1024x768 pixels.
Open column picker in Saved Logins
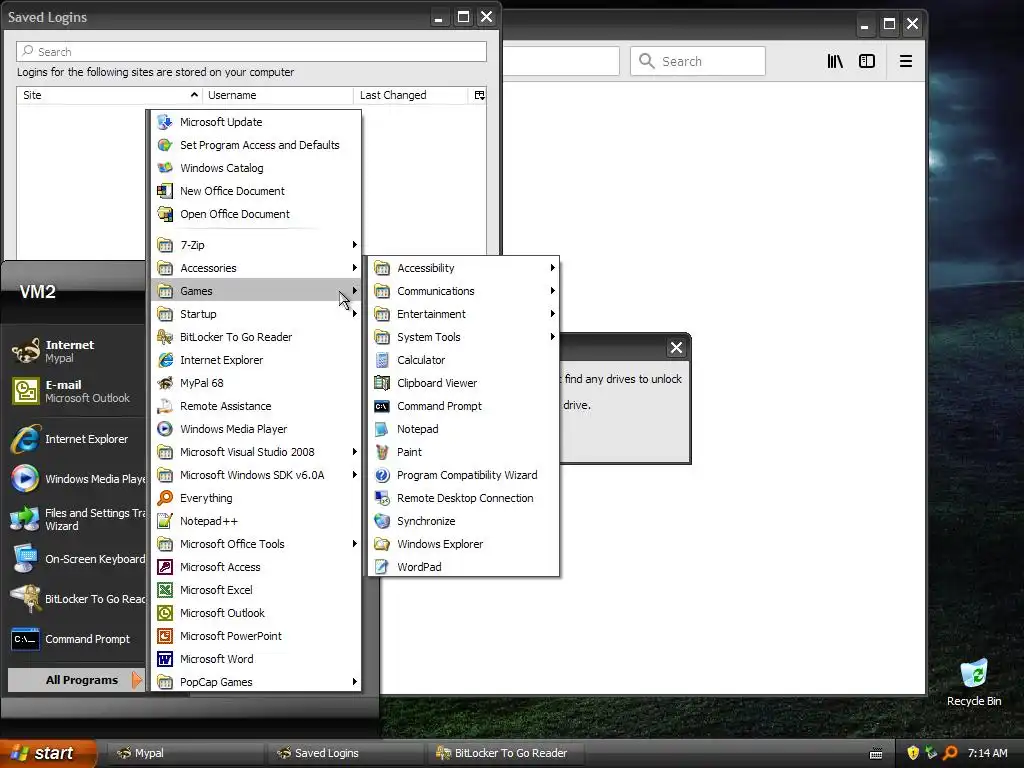[479, 95]
